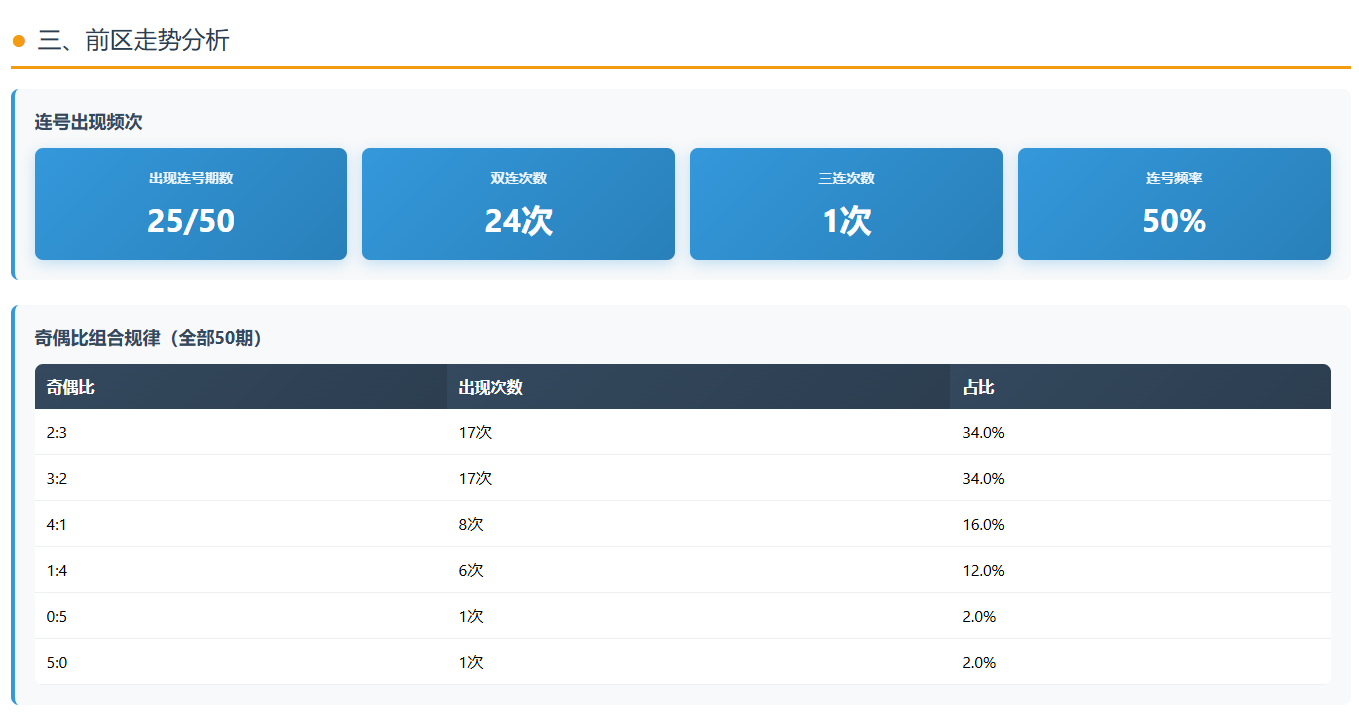Click the orange bullet beside section title
The height and width of the screenshot is (716, 1359).
coord(18,41)
